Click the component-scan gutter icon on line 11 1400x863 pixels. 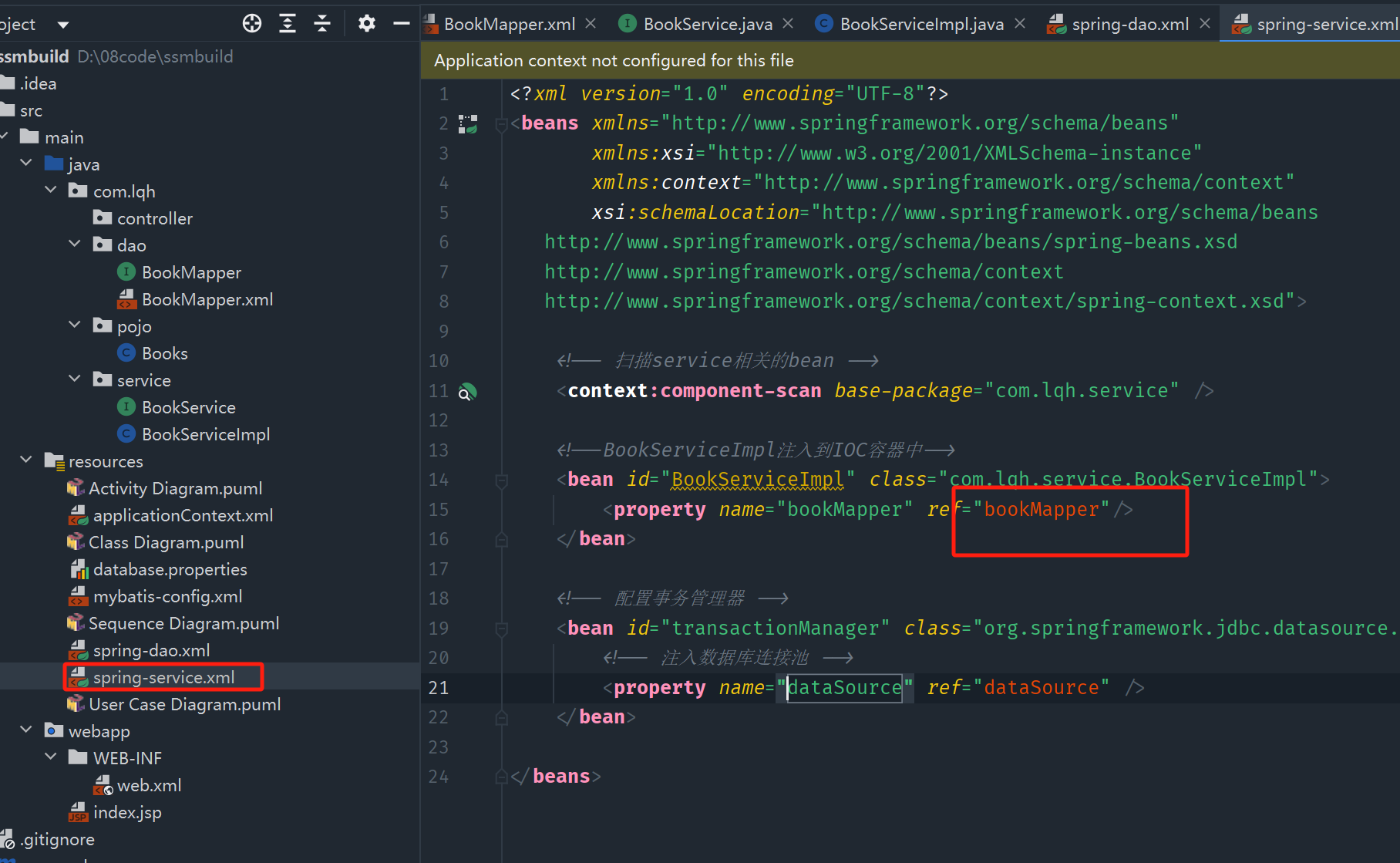[x=468, y=392]
